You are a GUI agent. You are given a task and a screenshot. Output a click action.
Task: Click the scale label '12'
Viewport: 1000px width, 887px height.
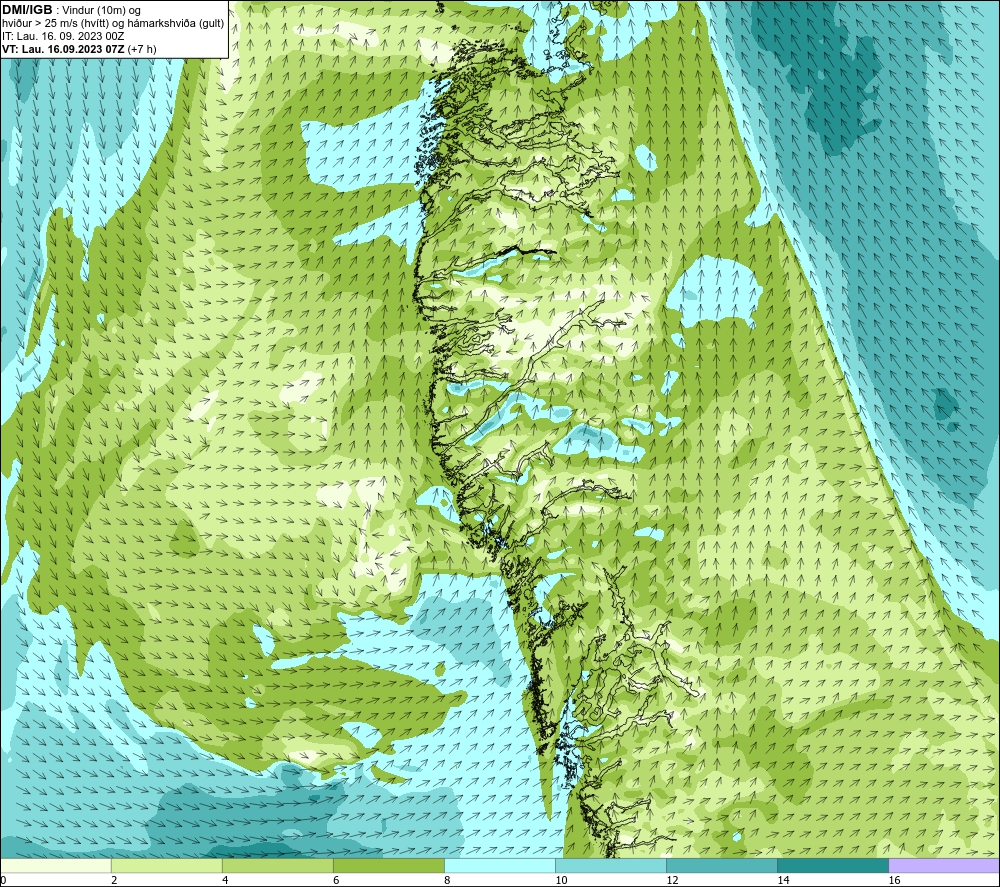672,880
